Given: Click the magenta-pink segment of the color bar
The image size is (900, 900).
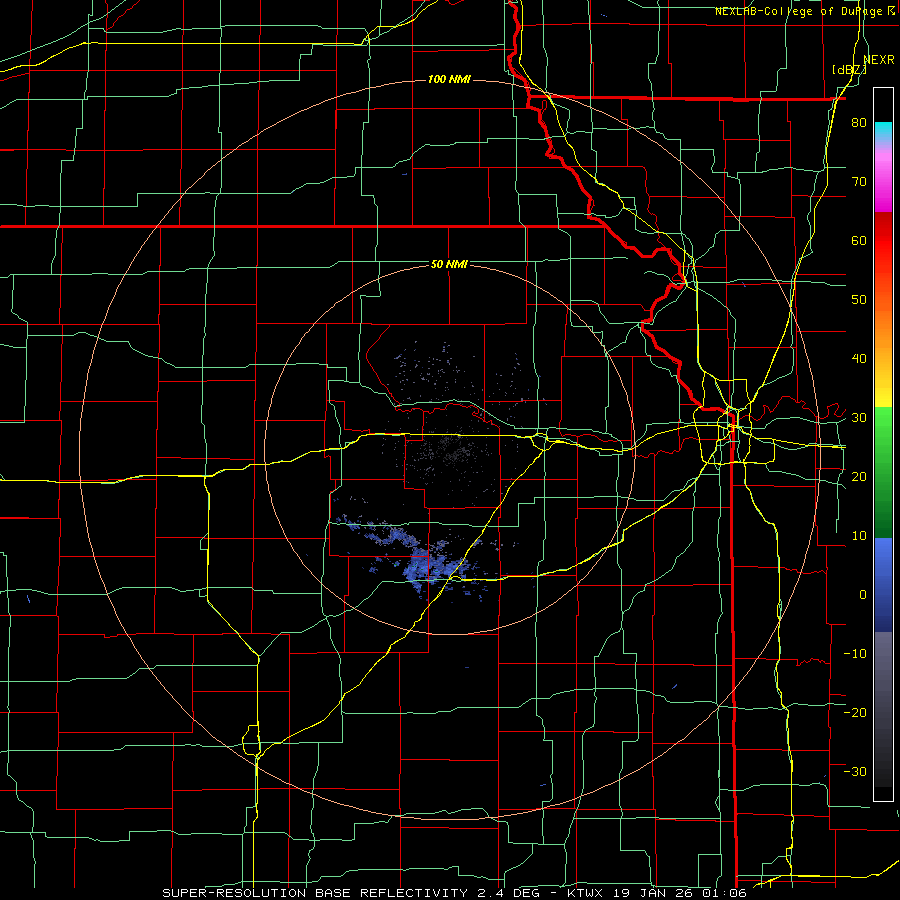Looking at the screenshot, I should [x=883, y=179].
